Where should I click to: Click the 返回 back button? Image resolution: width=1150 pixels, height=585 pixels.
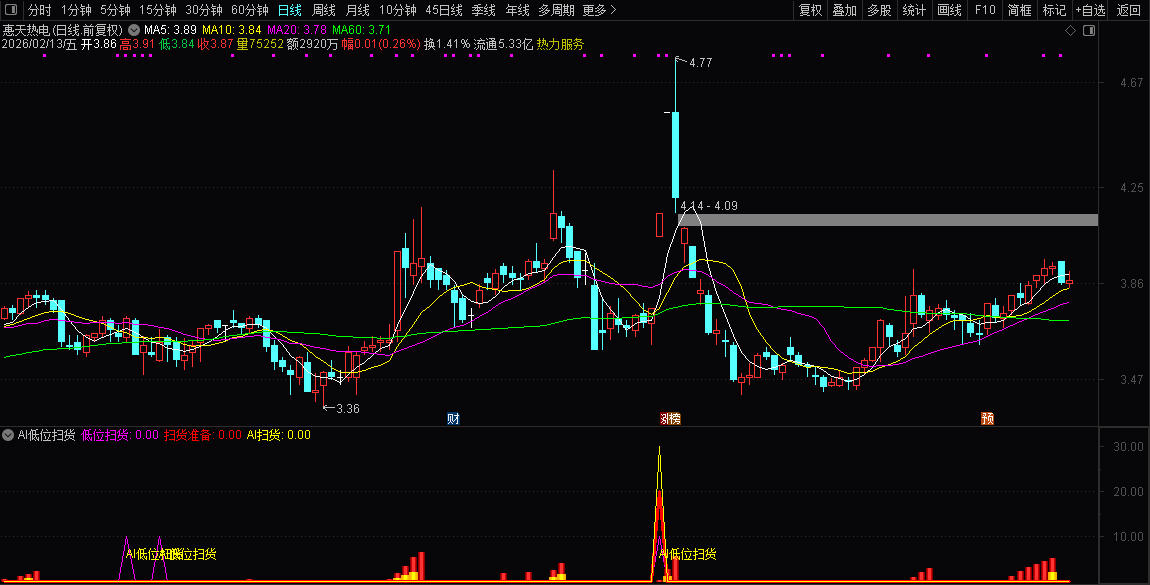1129,10
